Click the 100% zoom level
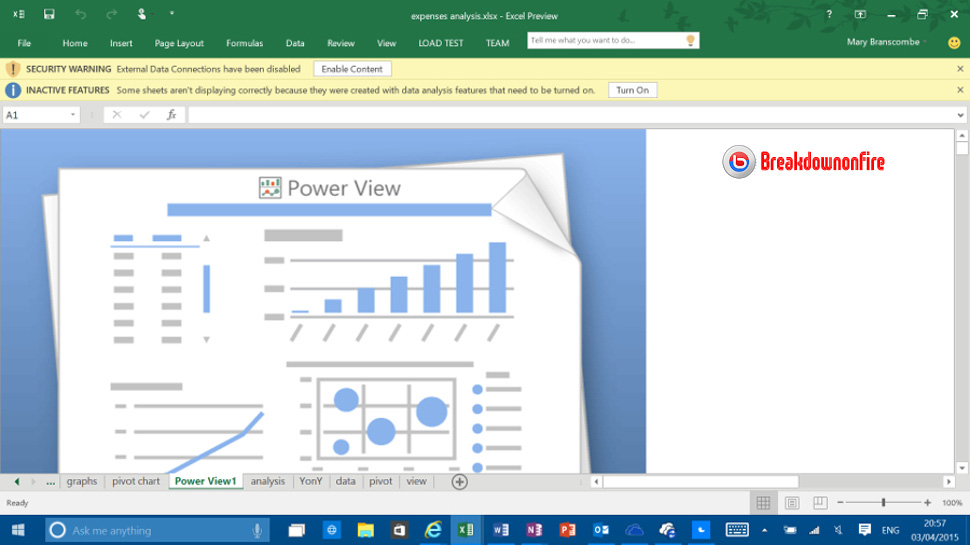This screenshot has height=545, width=970. pos(951,503)
